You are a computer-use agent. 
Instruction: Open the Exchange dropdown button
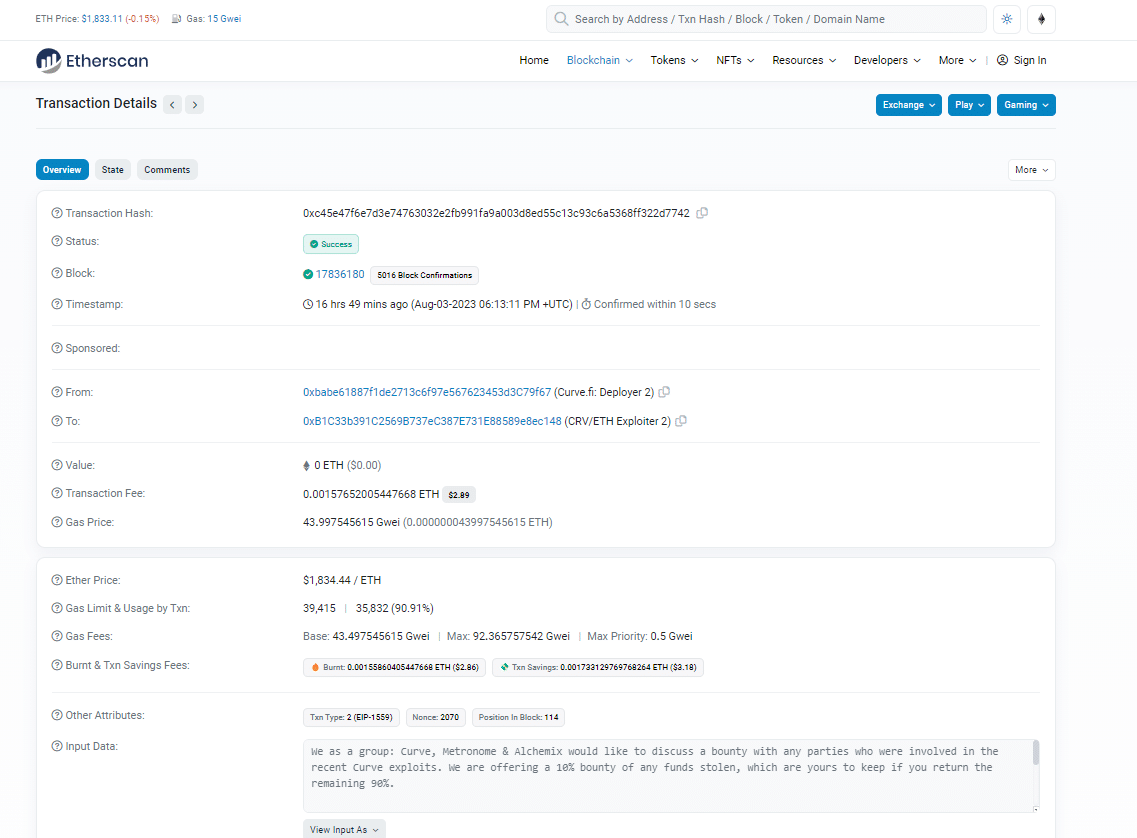(x=909, y=105)
